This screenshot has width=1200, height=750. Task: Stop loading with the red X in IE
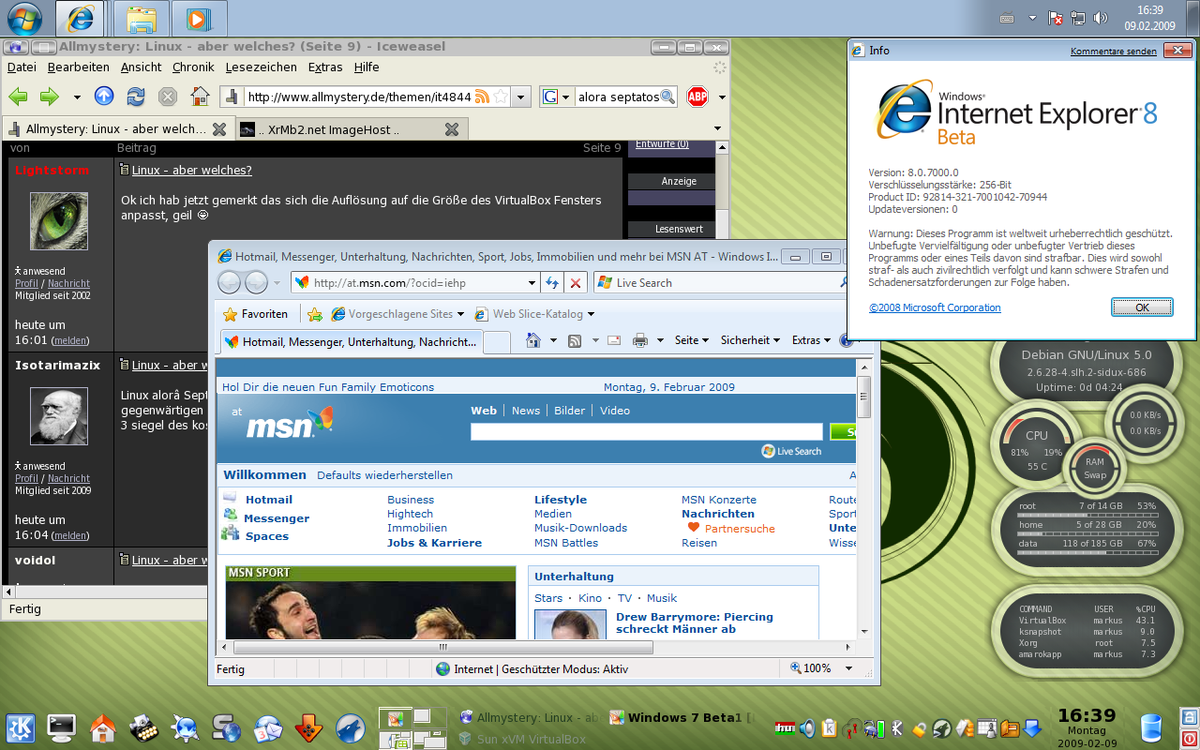coord(576,283)
